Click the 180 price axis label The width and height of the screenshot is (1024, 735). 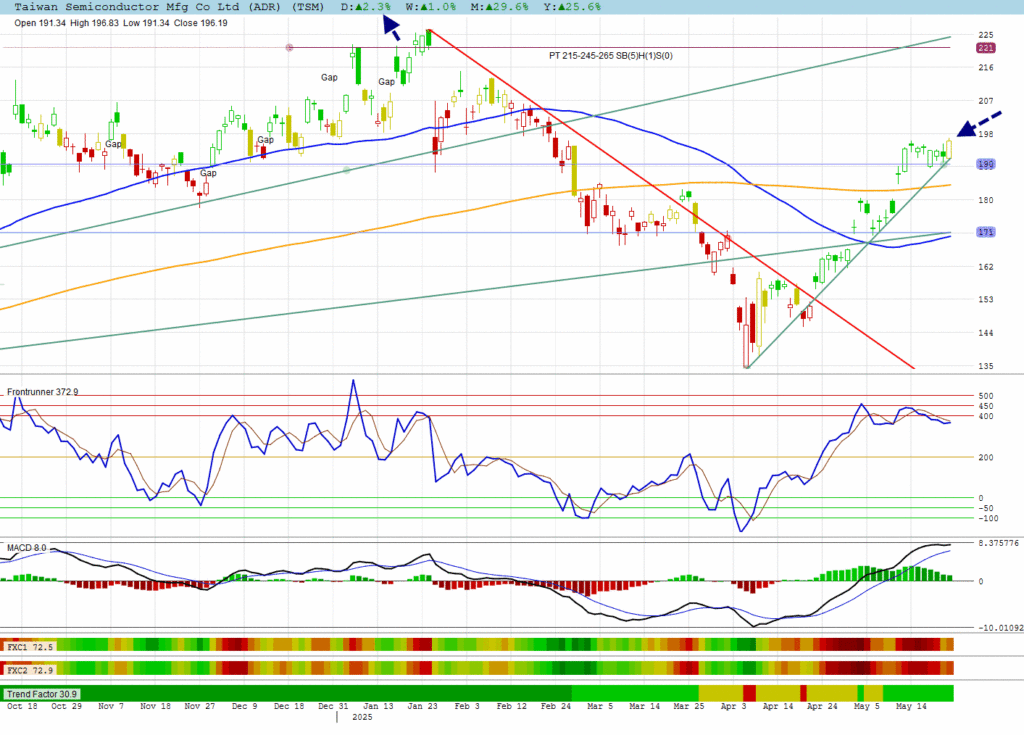[985, 200]
